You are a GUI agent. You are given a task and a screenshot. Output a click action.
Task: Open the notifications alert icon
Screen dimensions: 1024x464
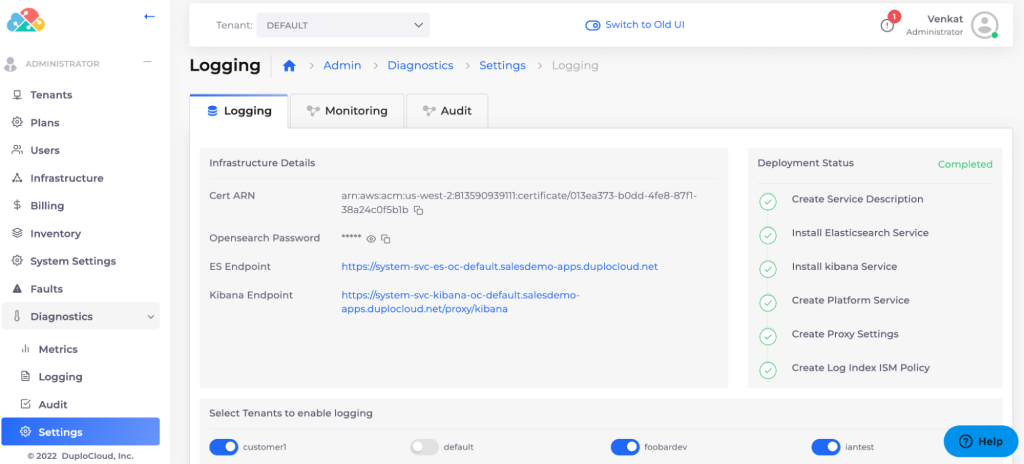click(x=887, y=25)
